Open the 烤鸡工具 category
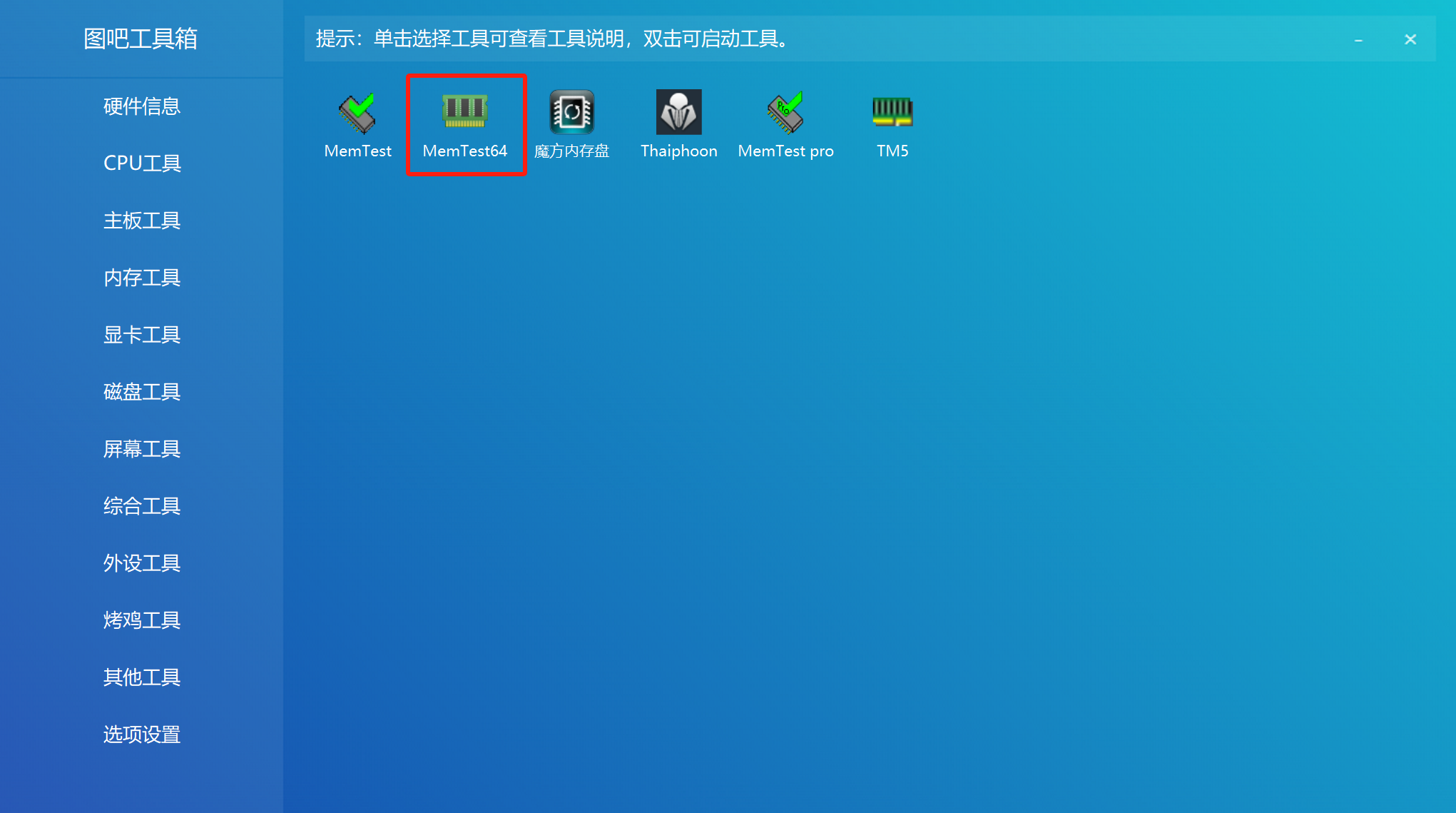This screenshot has width=1456, height=813. pos(141,620)
